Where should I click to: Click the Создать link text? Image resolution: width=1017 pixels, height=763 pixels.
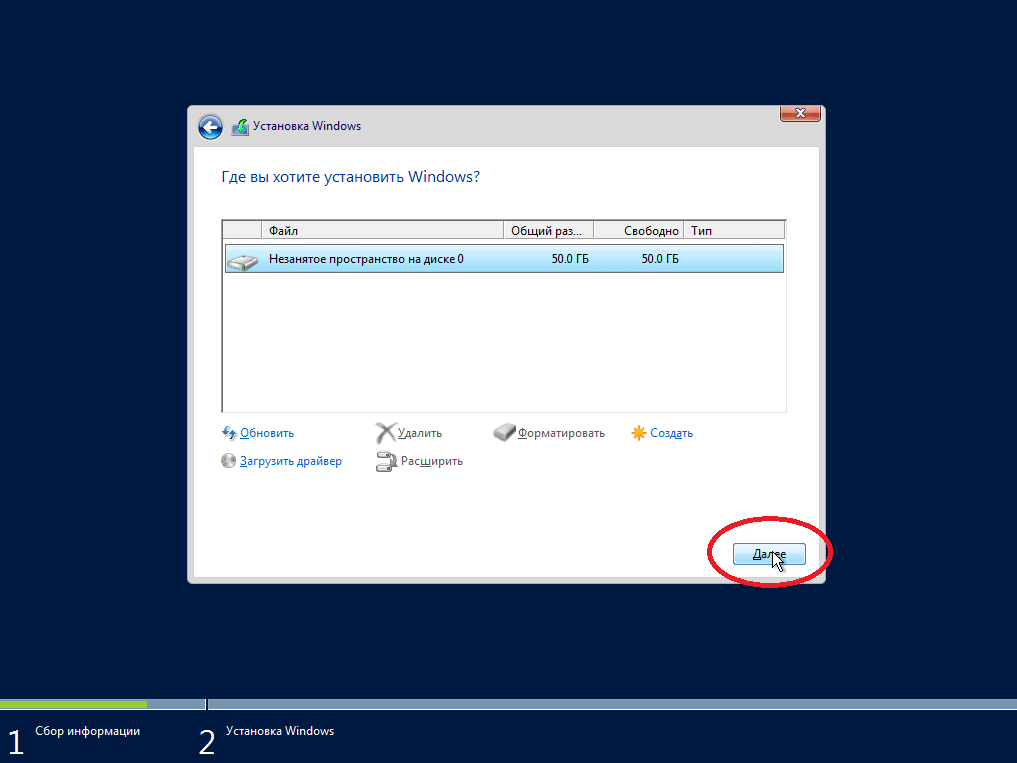[x=671, y=433]
